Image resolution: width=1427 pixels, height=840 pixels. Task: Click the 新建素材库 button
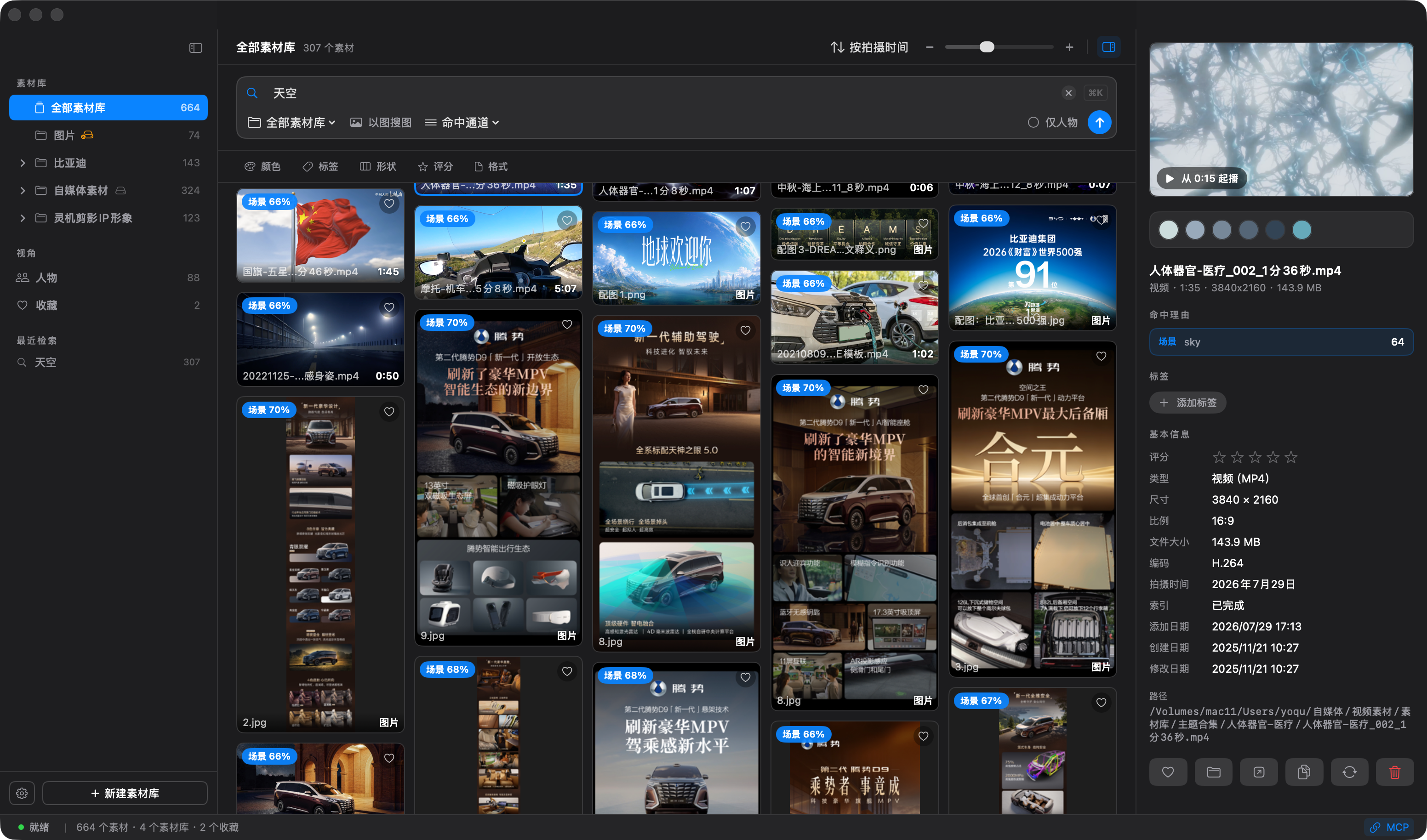click(x=125, y=793)
